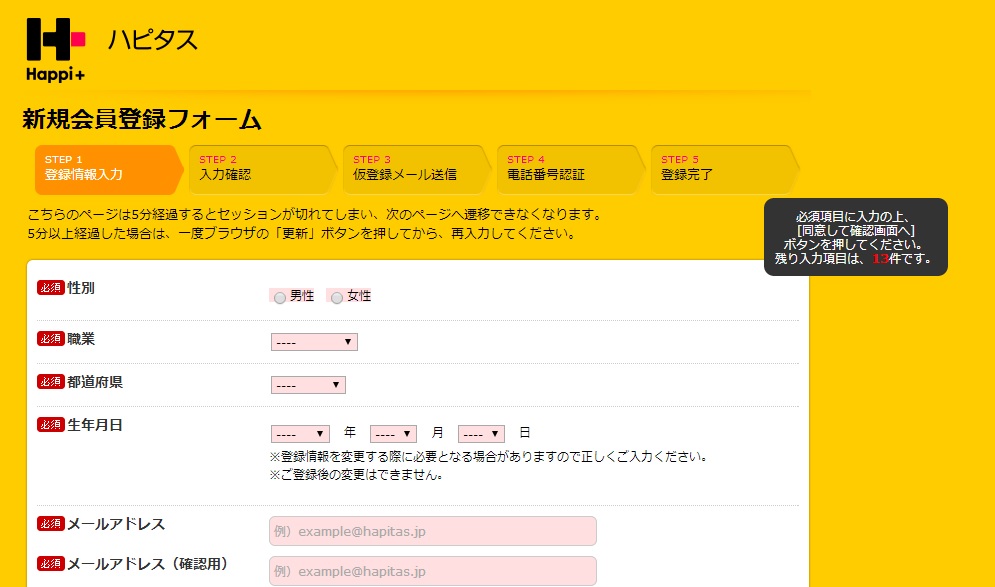The image size is (995, 587).
Task: Click STEP 4 電話番号認証 tab
Action: click(571, 169)
